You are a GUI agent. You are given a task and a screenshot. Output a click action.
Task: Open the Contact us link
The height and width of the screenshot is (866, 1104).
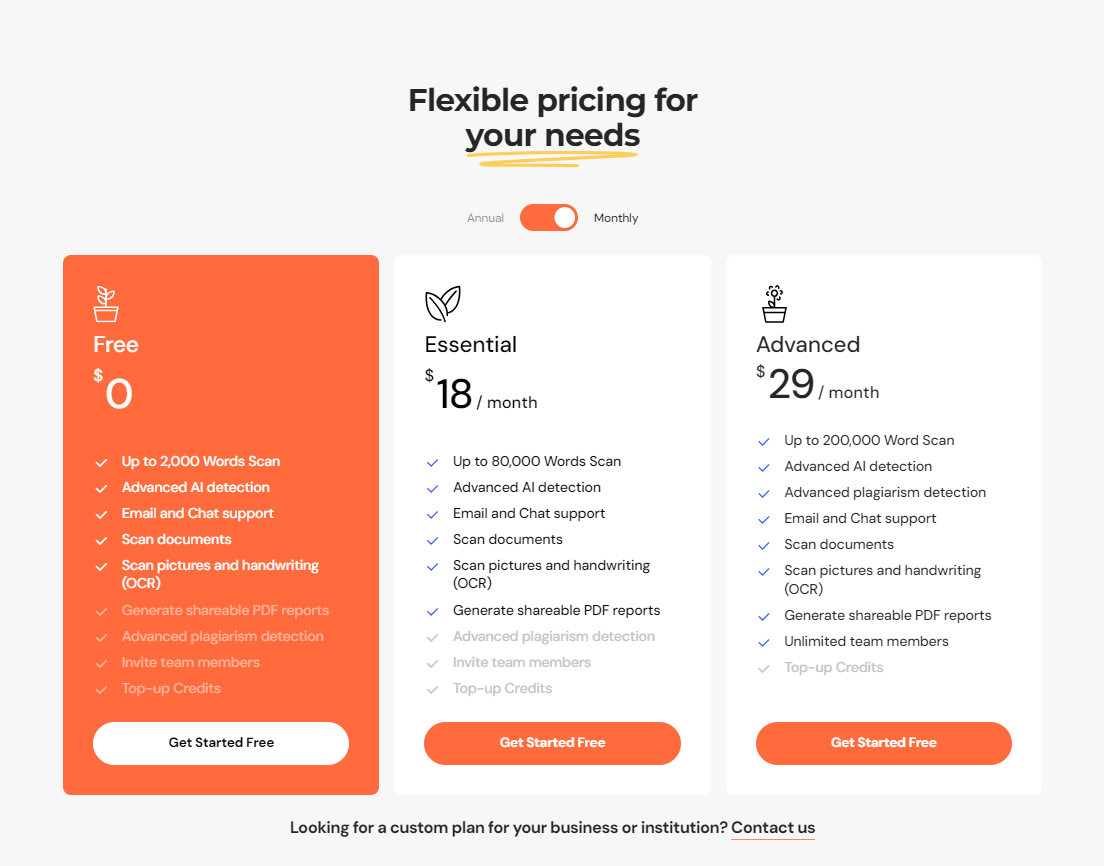(x=773, y=828)
